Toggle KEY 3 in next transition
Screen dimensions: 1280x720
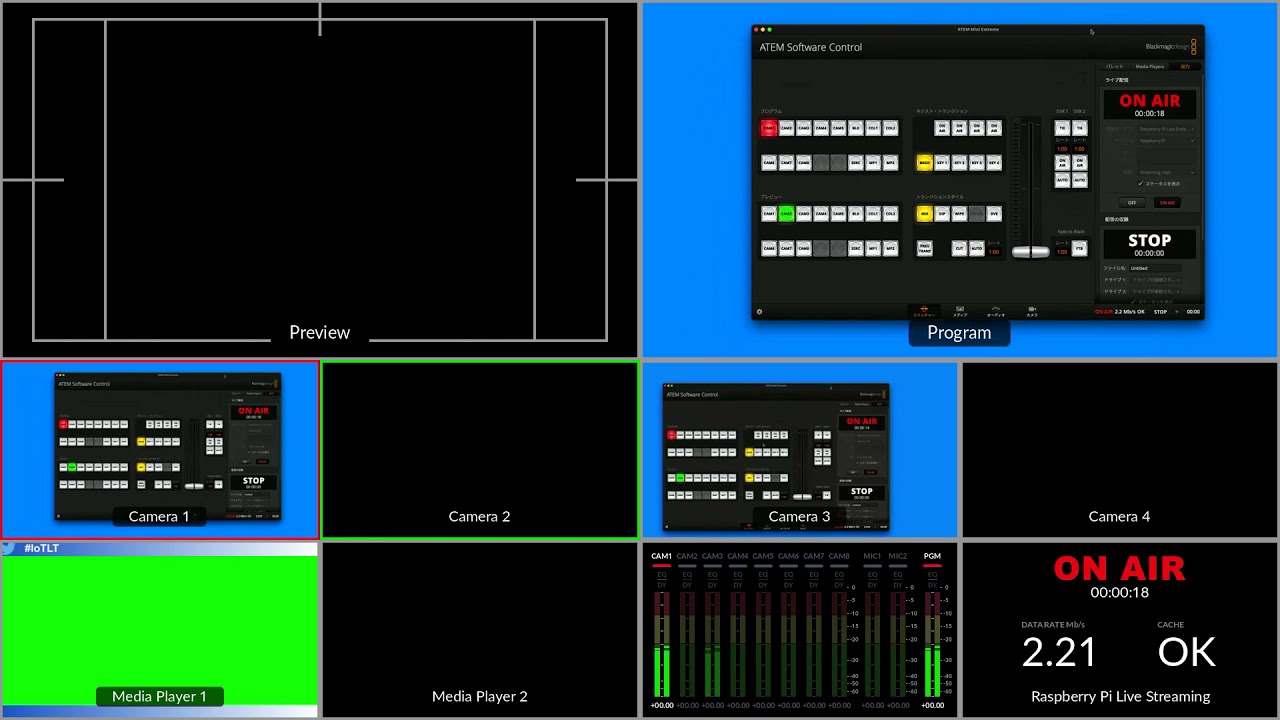(977, 163)
